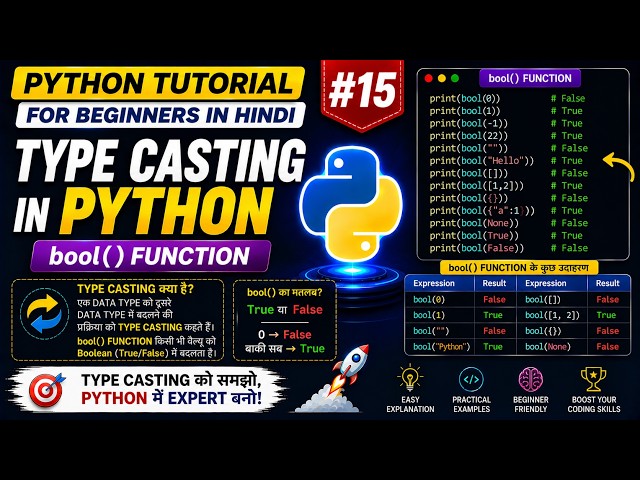This screenshot has height=480, width=640.
Task: Click the bool() का मतलब? heading
Action: pyautogui.click(x=284, y=292)
